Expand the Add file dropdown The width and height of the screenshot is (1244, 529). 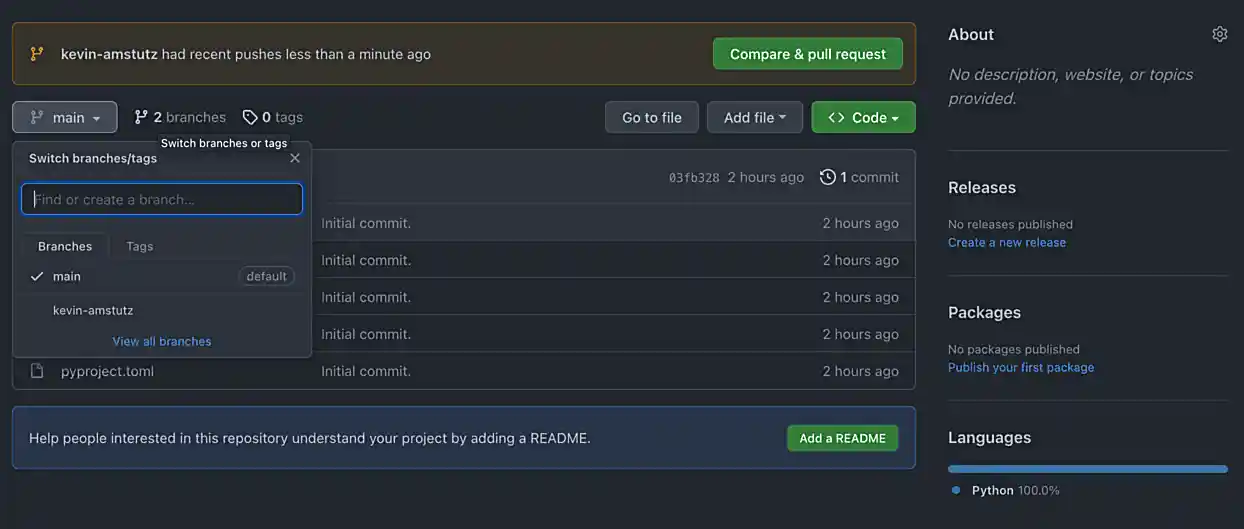click(754, 117)
